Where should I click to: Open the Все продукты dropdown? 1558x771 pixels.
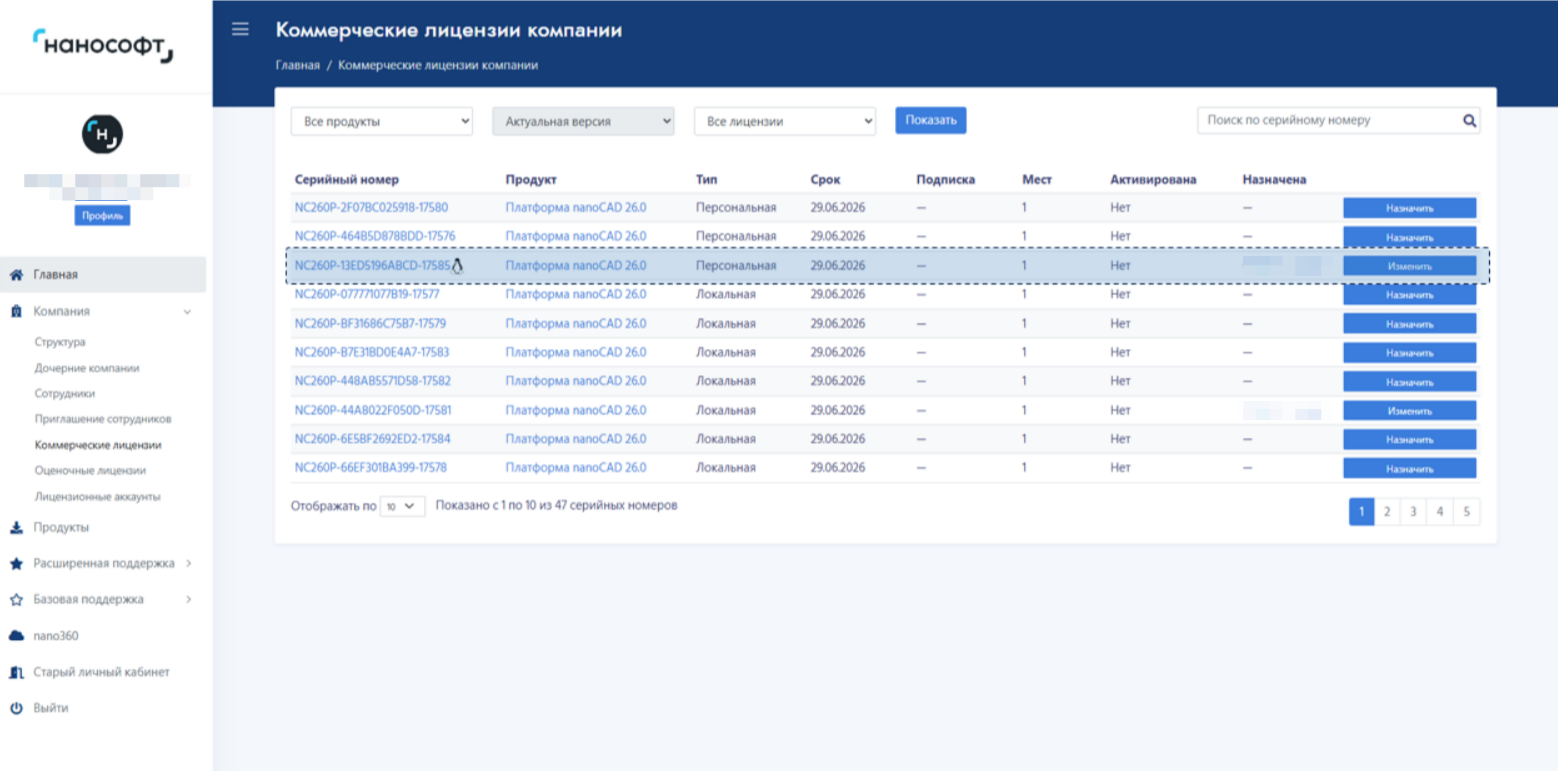coord(381,121)
